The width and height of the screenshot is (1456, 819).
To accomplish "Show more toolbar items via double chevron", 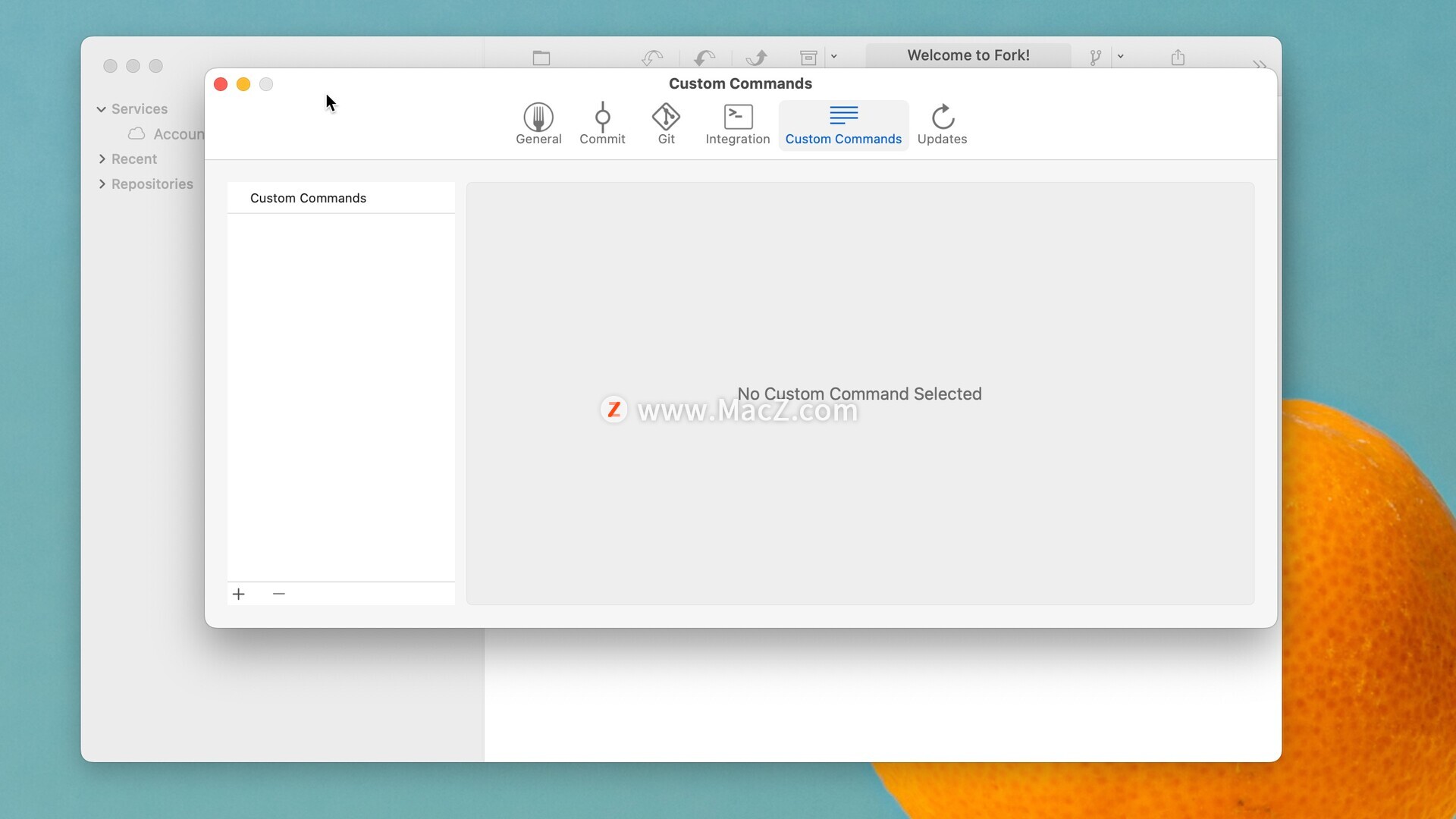I will 1260,64.
